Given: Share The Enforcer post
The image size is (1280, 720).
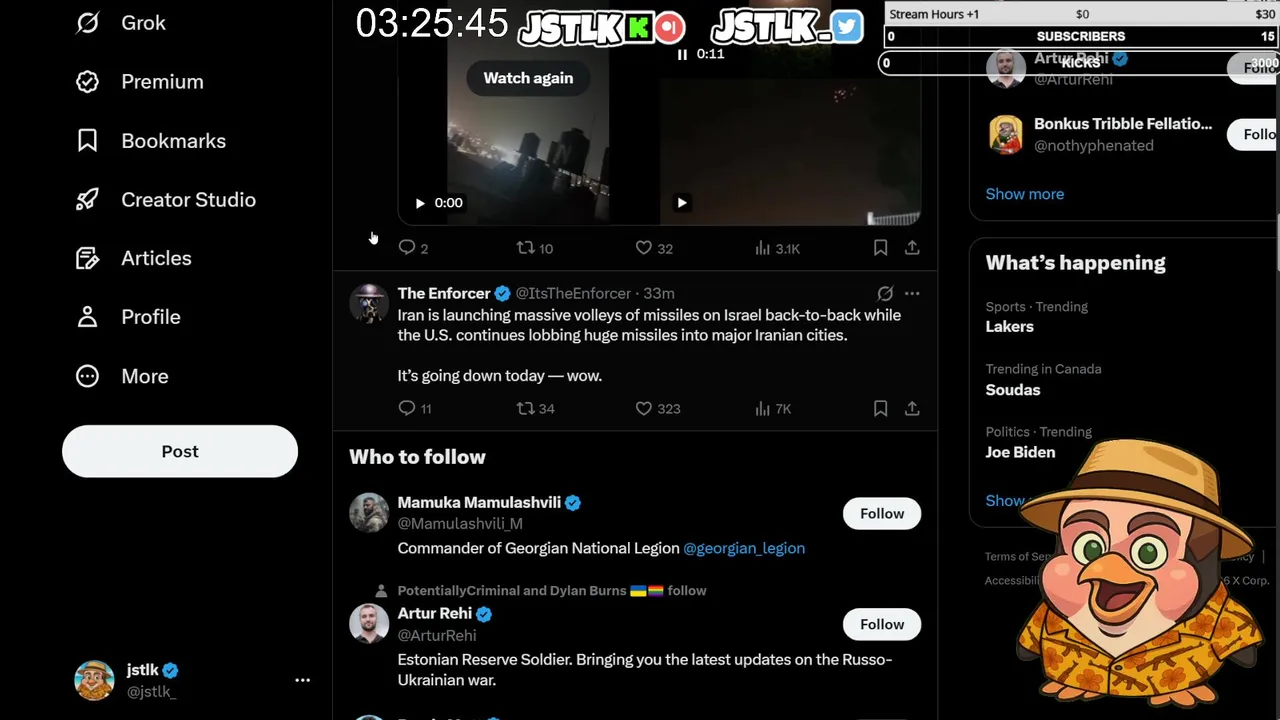Looking at the screenshot, I should click(x=912, y=408).
